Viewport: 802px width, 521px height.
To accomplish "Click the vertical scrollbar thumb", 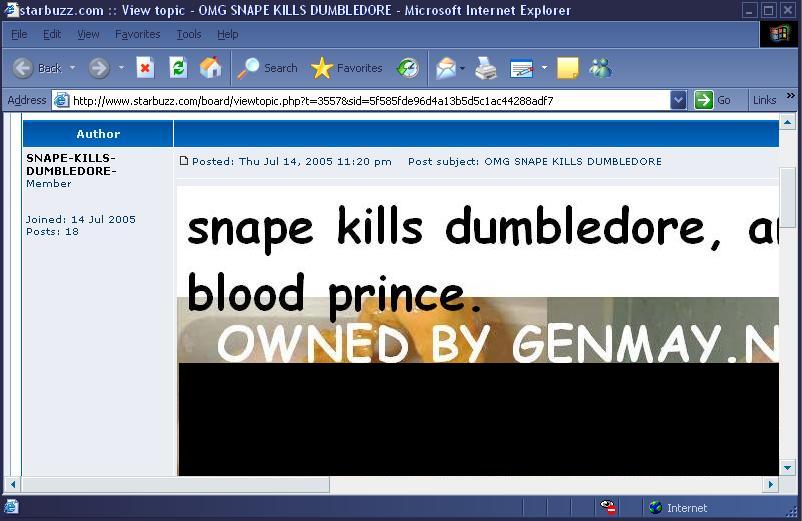I will click(787, 198).
